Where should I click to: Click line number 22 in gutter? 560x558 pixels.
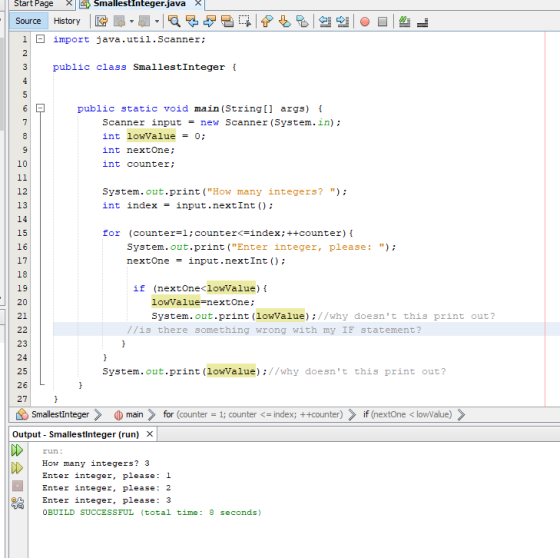coord(22,330)
